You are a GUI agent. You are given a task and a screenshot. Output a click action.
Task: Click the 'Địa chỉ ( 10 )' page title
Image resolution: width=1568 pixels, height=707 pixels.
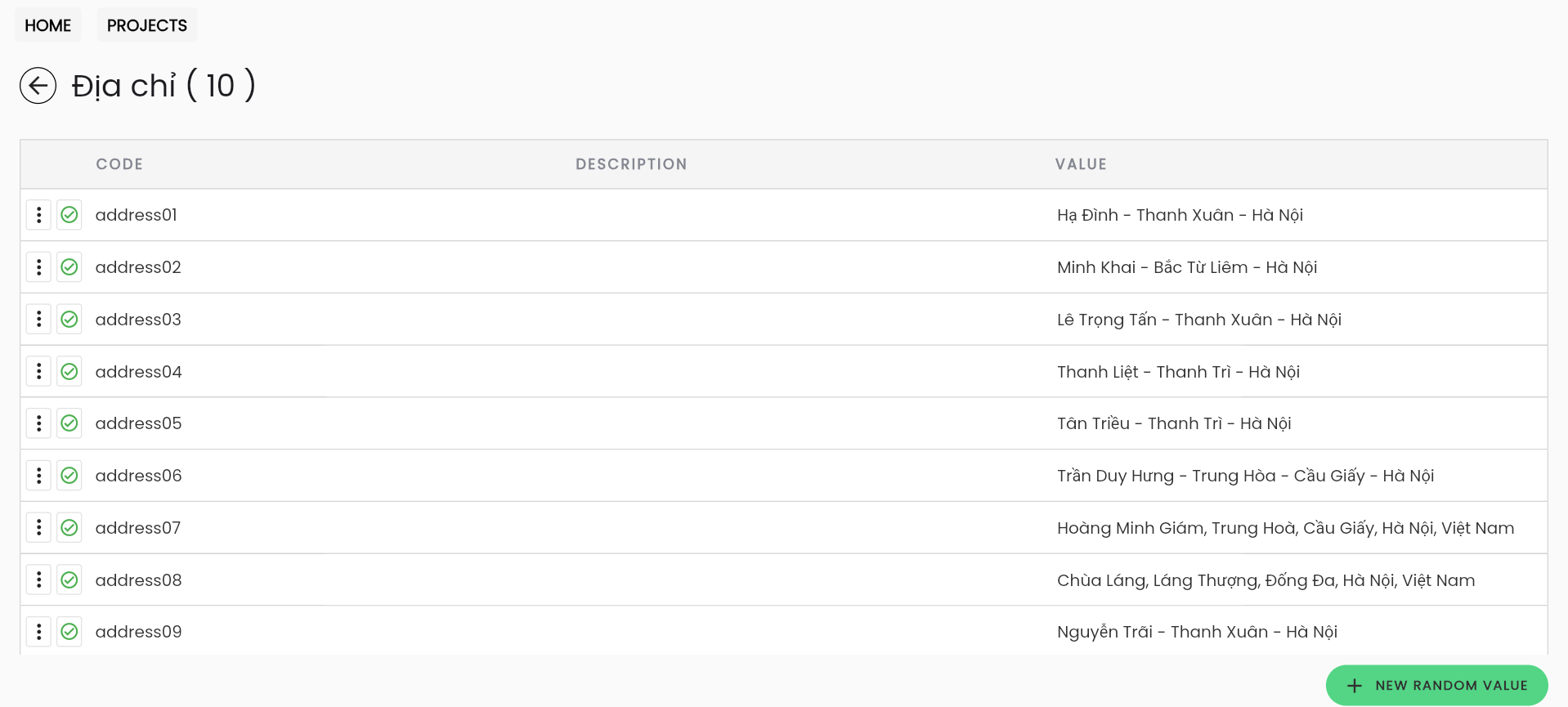pyautogui.click(x=164, y=86)
